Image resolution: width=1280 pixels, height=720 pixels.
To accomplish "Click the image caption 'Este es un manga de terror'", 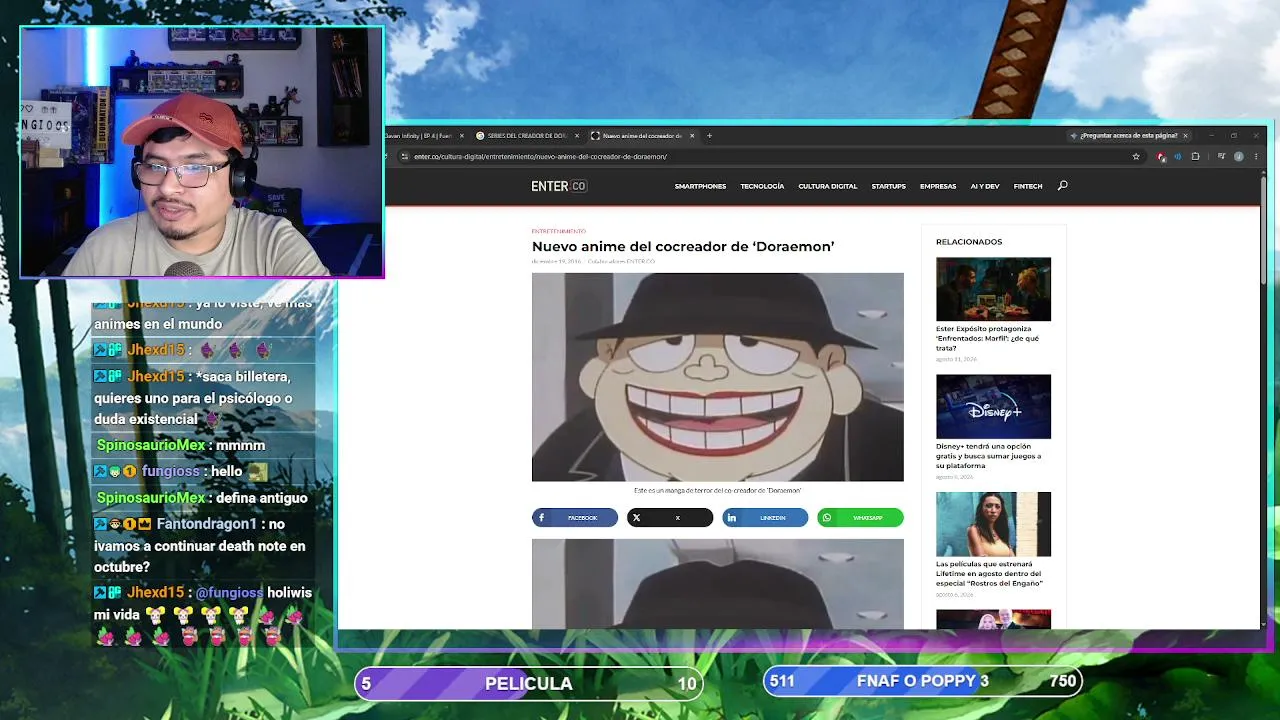I will pyautogui.click(x=718, y=491).
